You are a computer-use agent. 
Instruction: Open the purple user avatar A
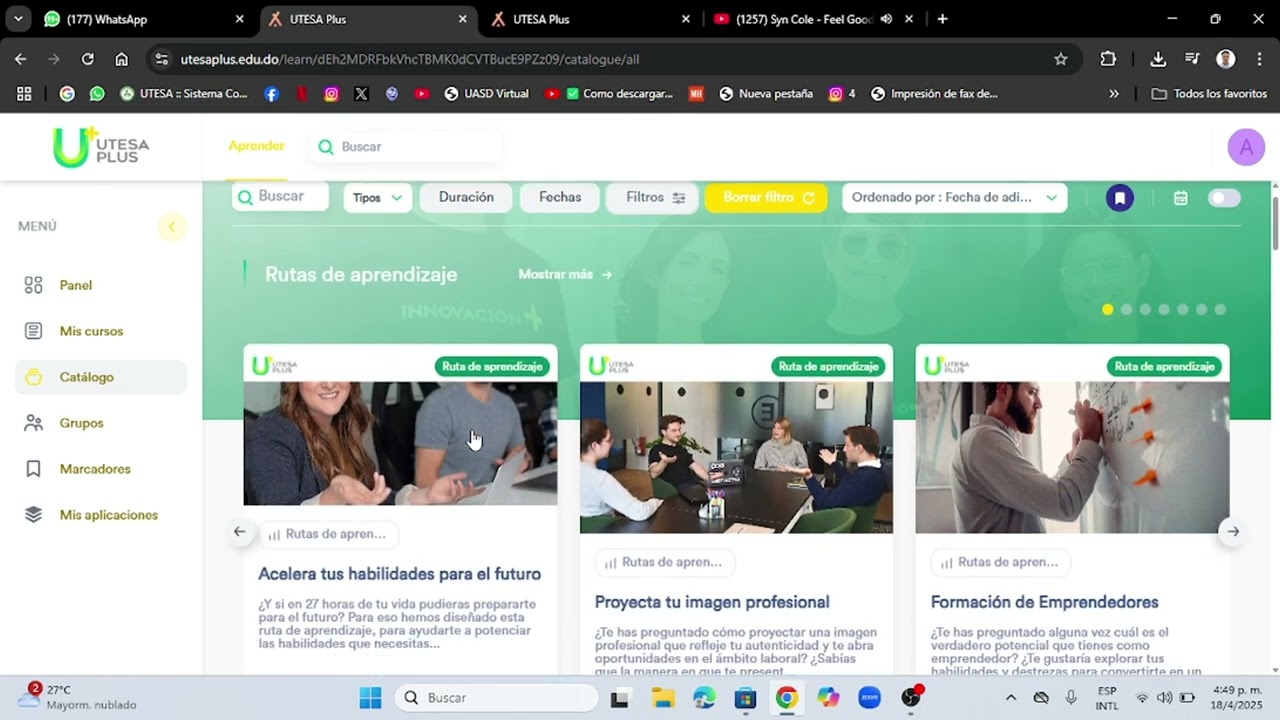click(x=1246, y=147)
